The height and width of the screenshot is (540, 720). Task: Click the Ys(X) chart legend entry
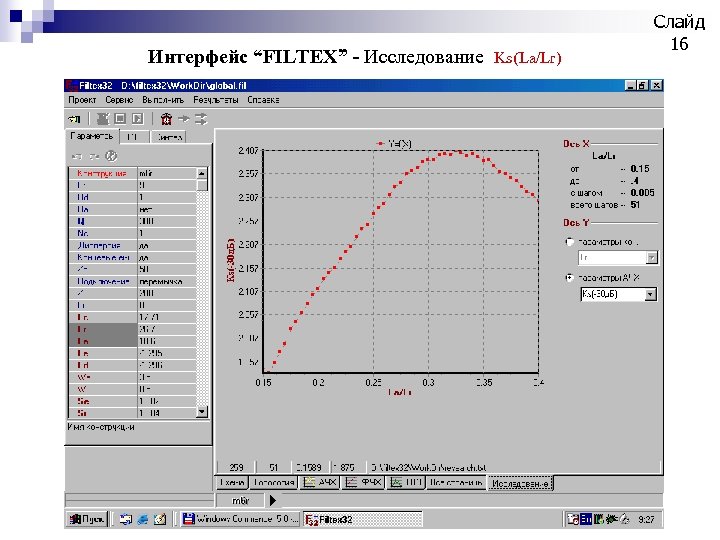394,144
